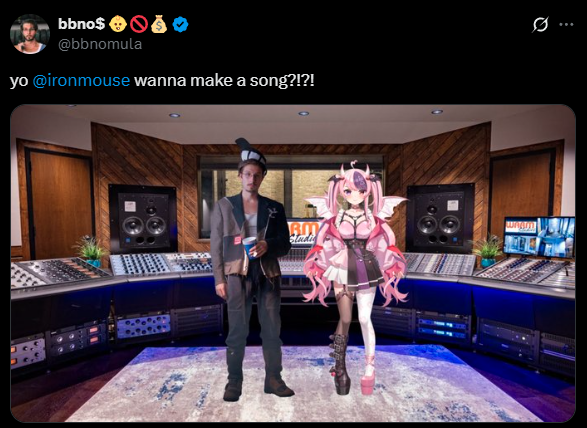Click the red prohibited sign emoji
The height and width of the screenshot is (428, 587).
[x=139, y=24]
